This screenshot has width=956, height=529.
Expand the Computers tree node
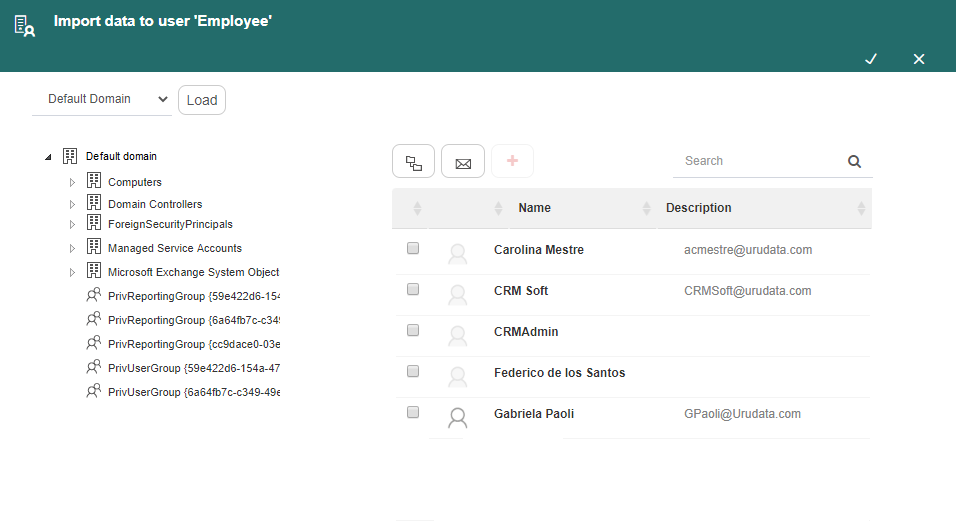point(72,182)
